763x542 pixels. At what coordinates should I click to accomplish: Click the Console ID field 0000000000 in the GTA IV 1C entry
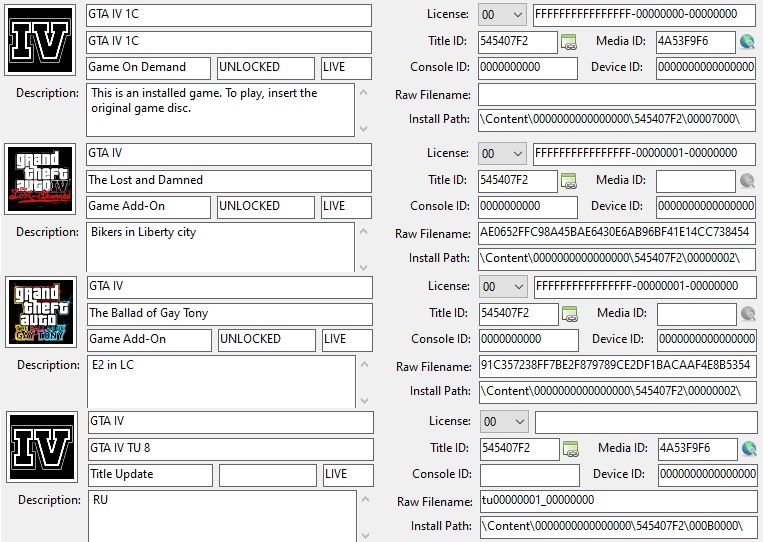[x=527, y=68]
